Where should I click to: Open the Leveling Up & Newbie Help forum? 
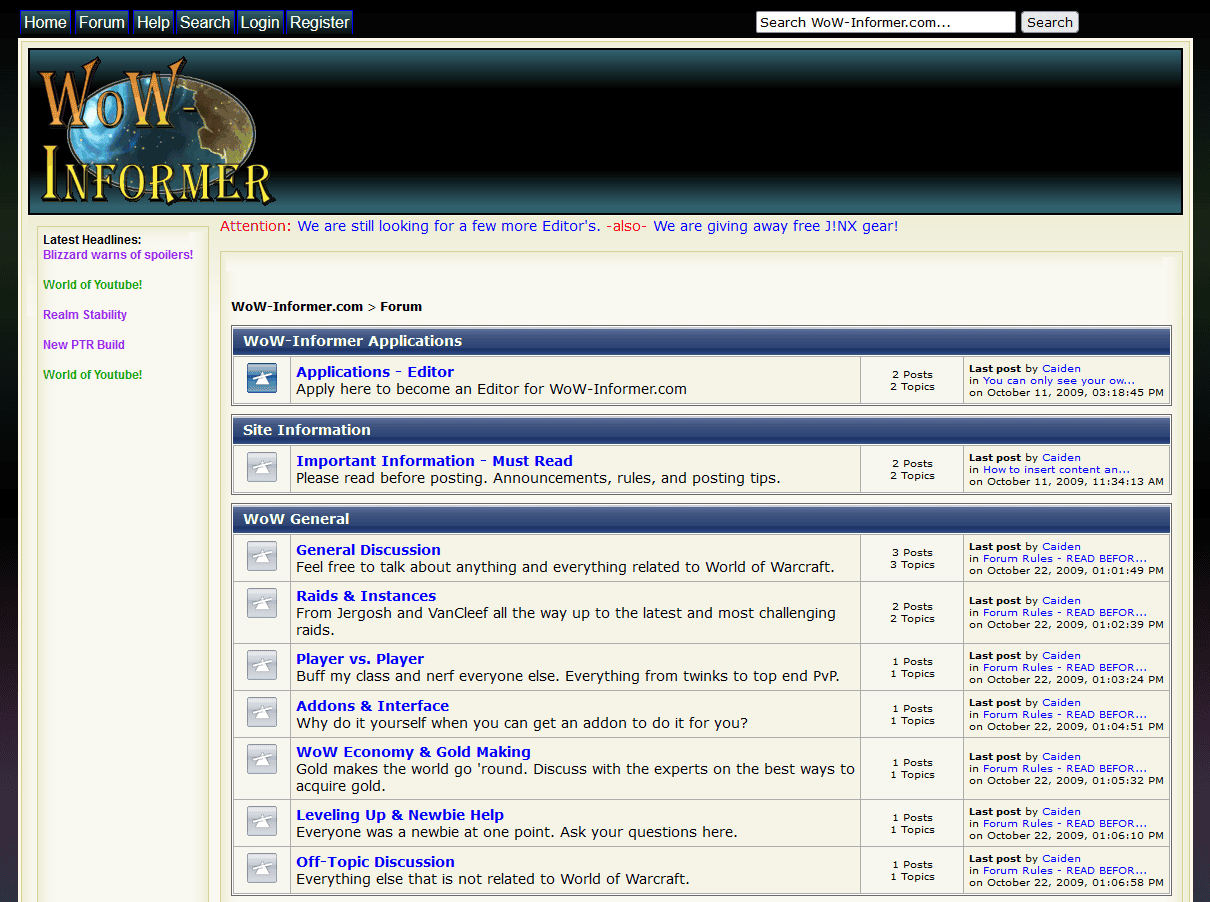[x=400, y=815]
